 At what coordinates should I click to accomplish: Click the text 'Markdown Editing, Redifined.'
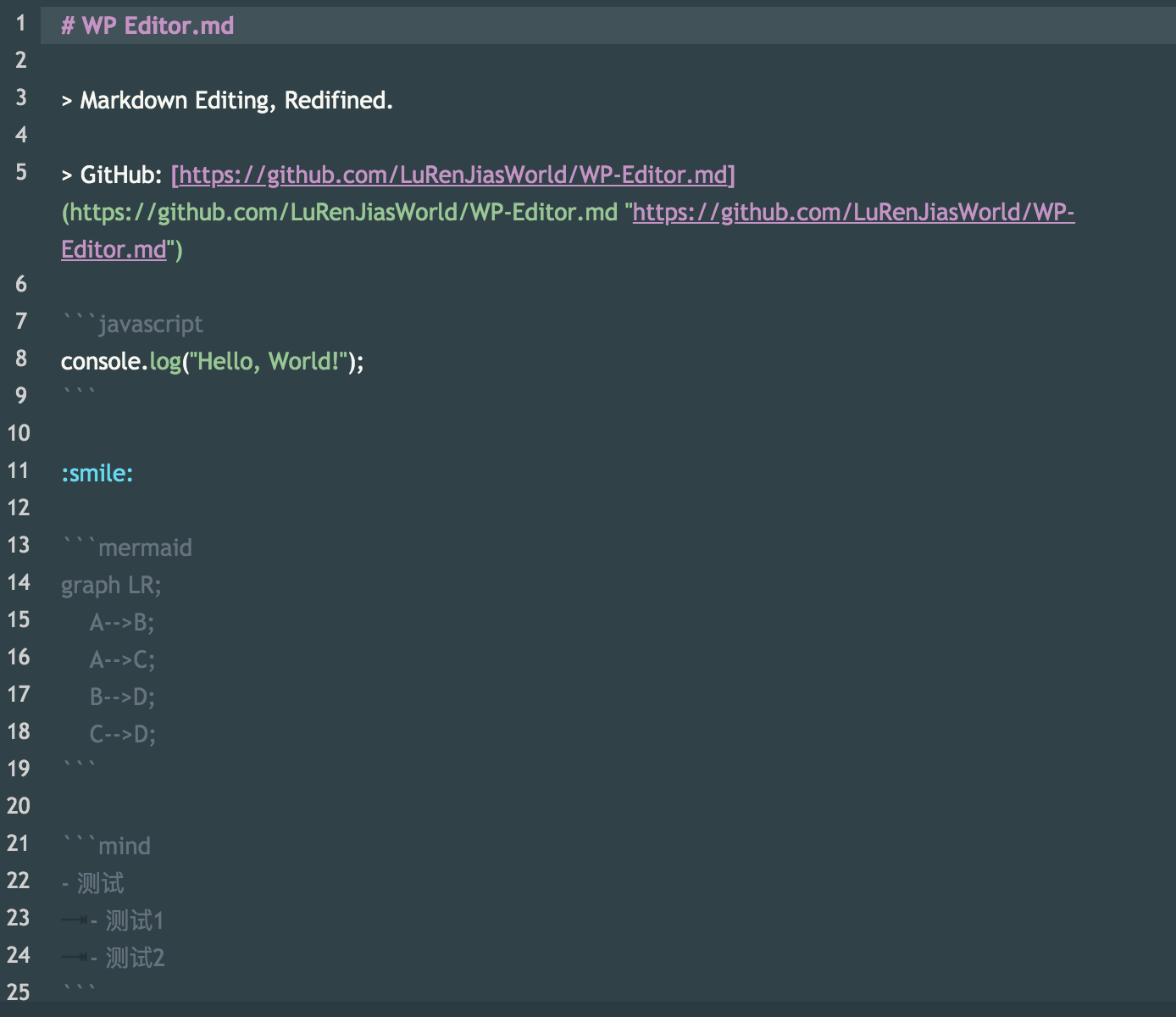tap(236, 100)
